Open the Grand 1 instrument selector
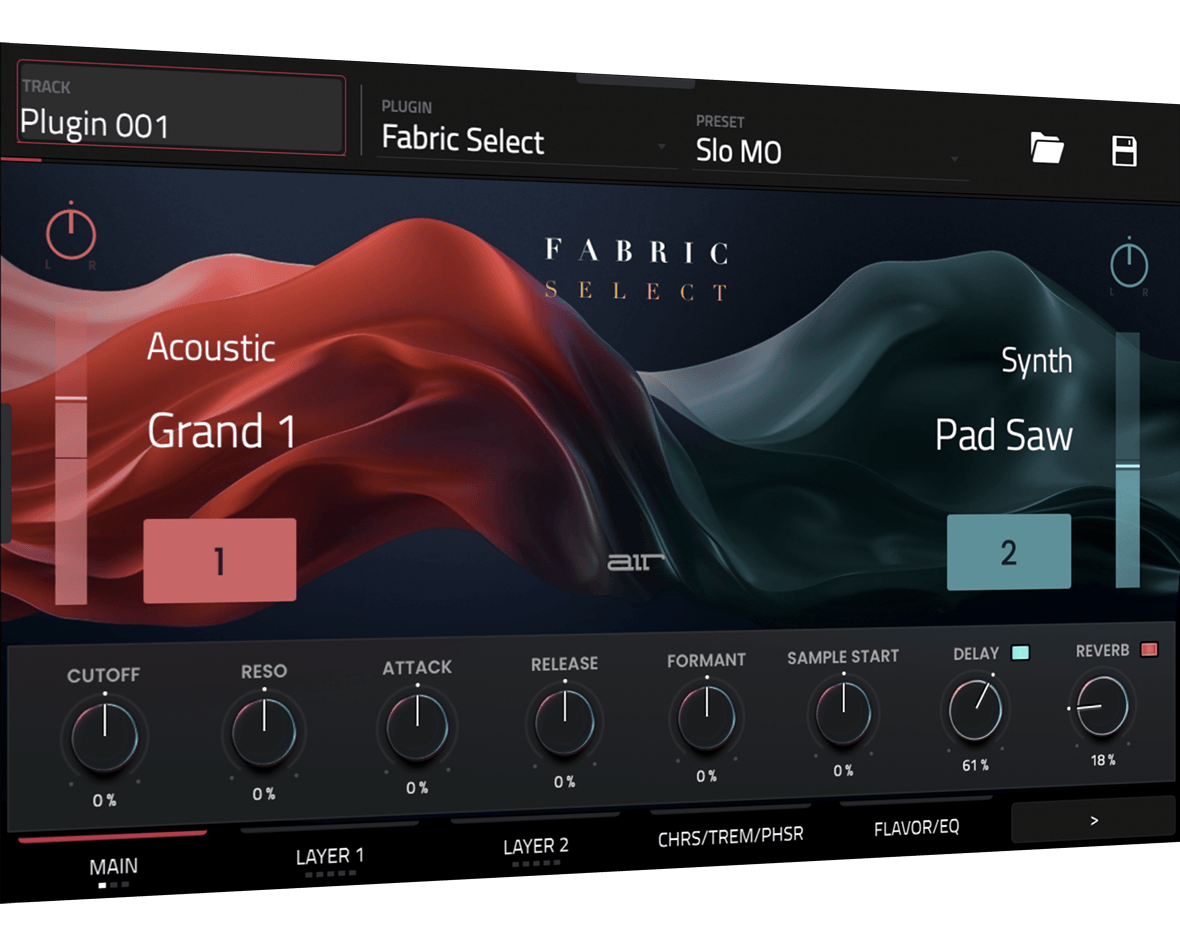Screen dimensions: 1180x945 click(222, 432)
